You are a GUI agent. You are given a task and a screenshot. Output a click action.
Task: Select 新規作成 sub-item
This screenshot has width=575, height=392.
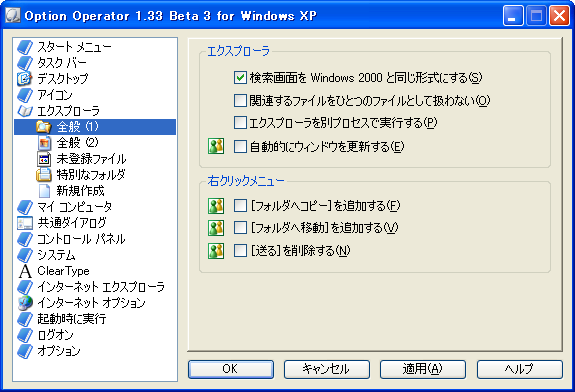[x=80, y=191]
